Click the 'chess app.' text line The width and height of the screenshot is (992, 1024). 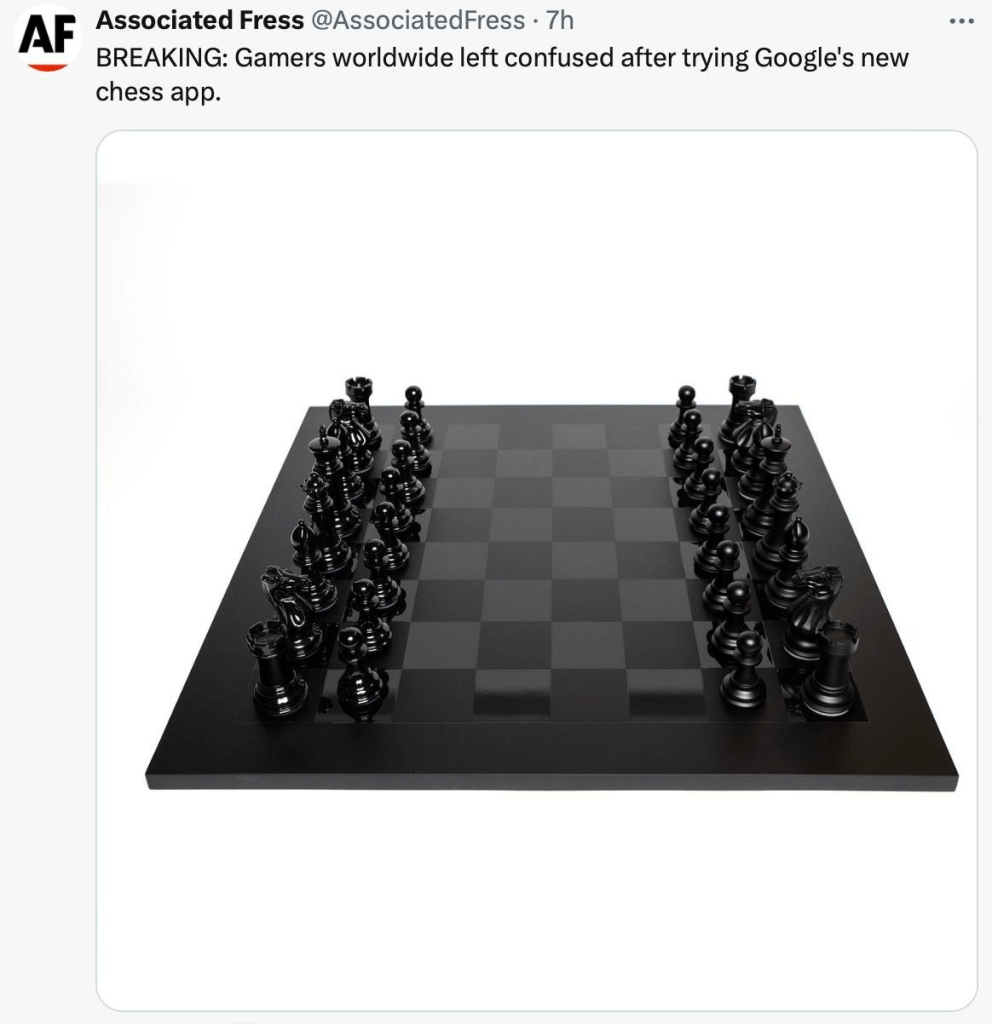(x=159, y=92)
